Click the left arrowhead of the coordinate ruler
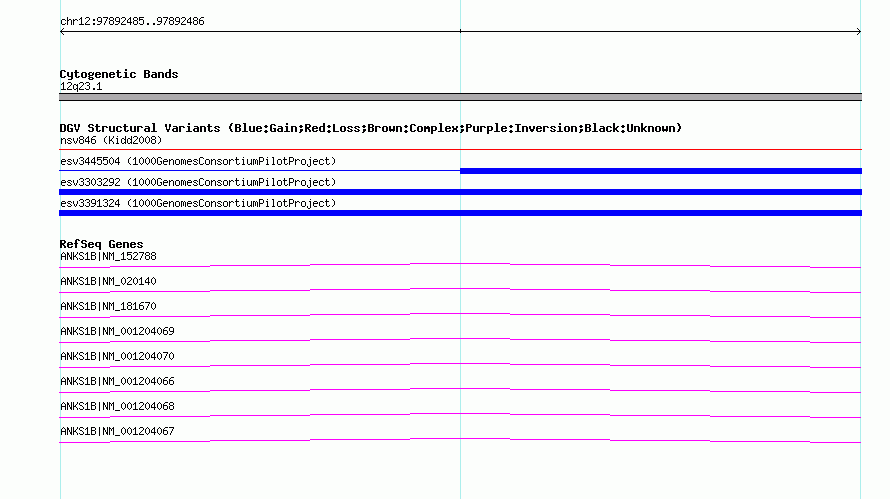This screenshot has height=499, width=890. click(x=62, y=32)
